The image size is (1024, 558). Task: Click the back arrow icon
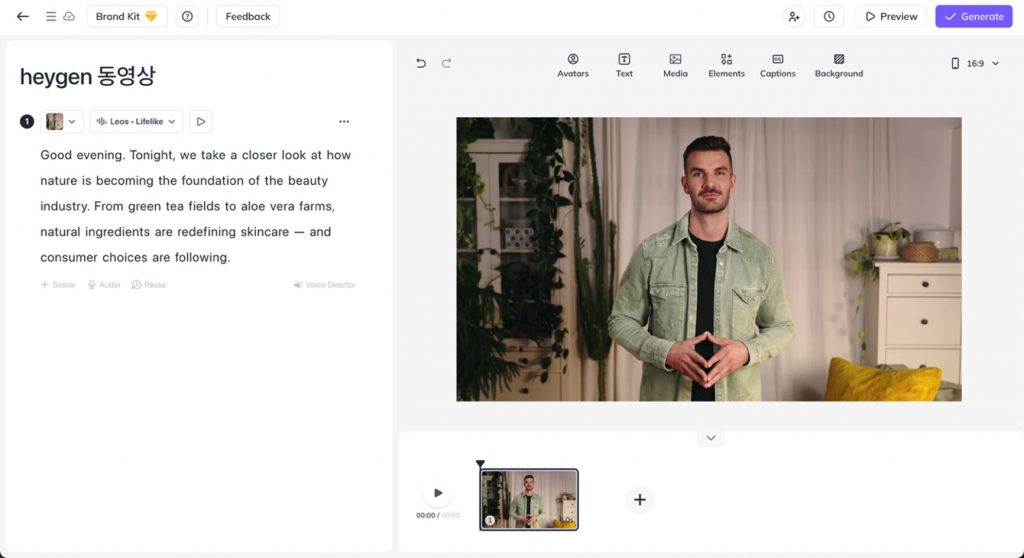[23, 16]
